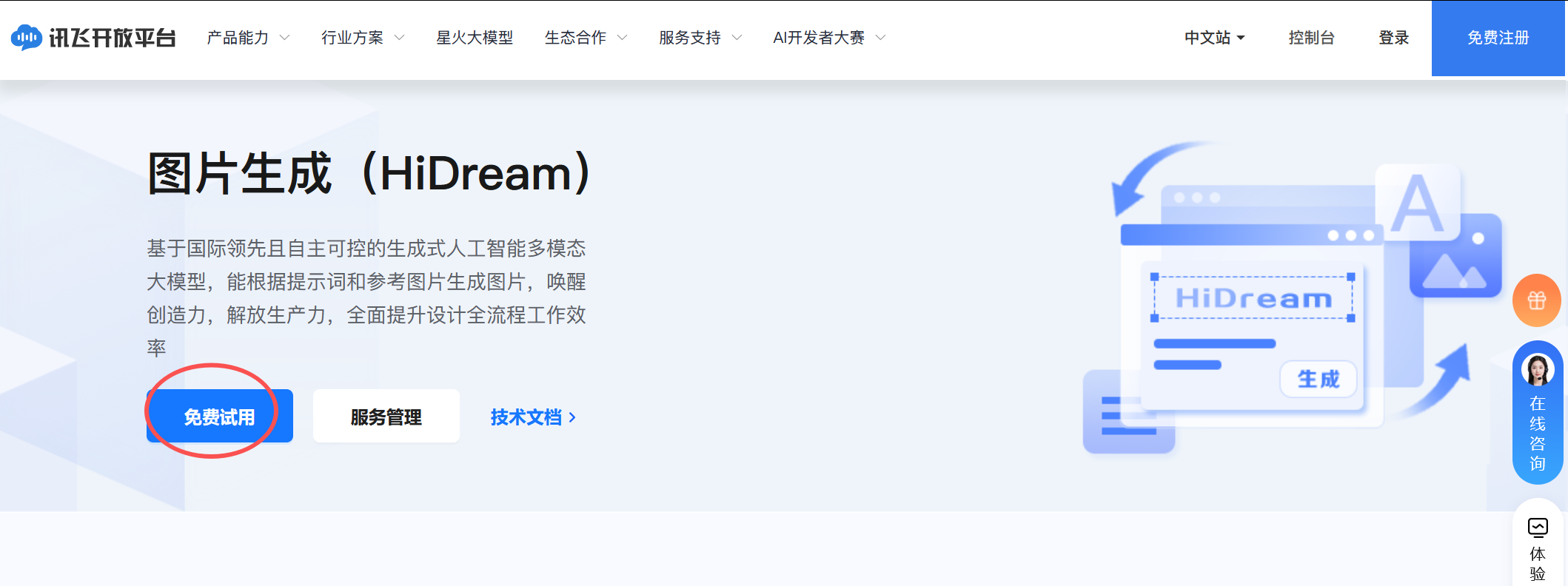The width and height of the screenshot is (1568, 586).
Task: Click the 免费试用 button
Action: click(220, 417)
